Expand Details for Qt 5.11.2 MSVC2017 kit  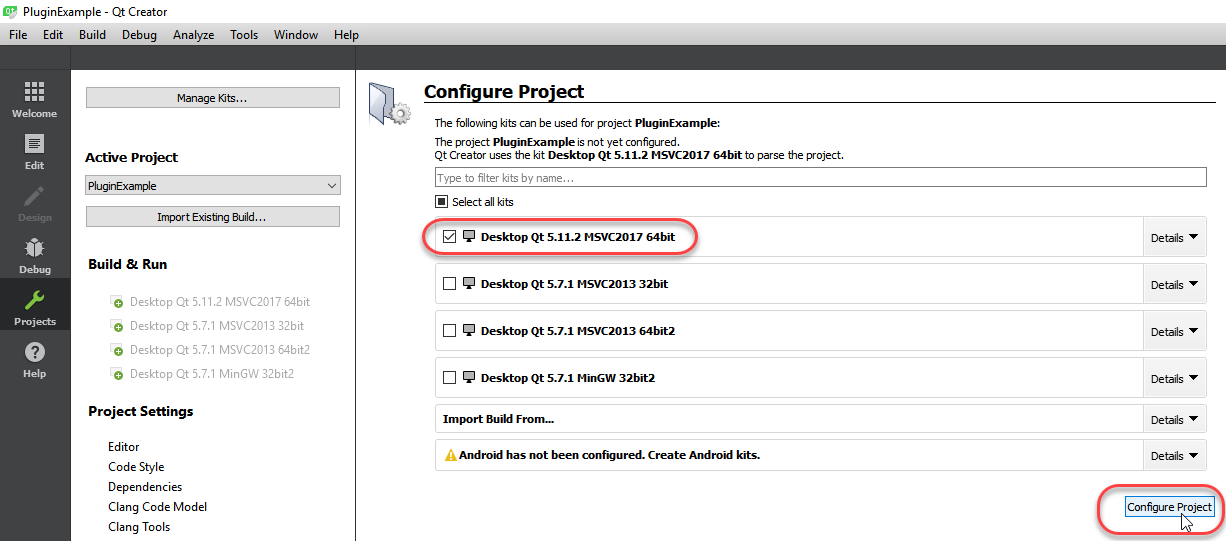click(x=1173, y=238)
